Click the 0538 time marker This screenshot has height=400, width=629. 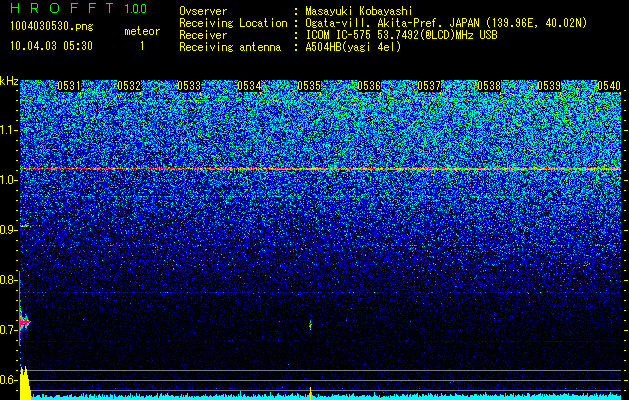[x=489, y=86]
